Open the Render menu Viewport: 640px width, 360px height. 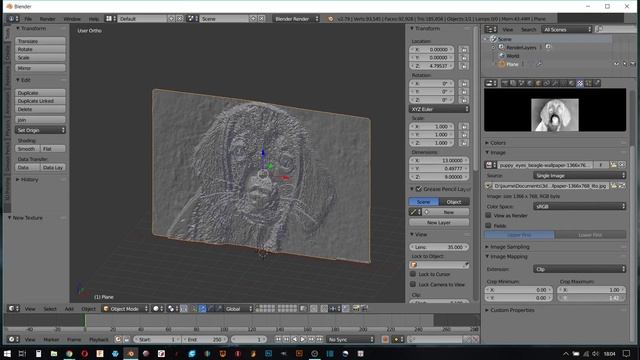[47, 19]
